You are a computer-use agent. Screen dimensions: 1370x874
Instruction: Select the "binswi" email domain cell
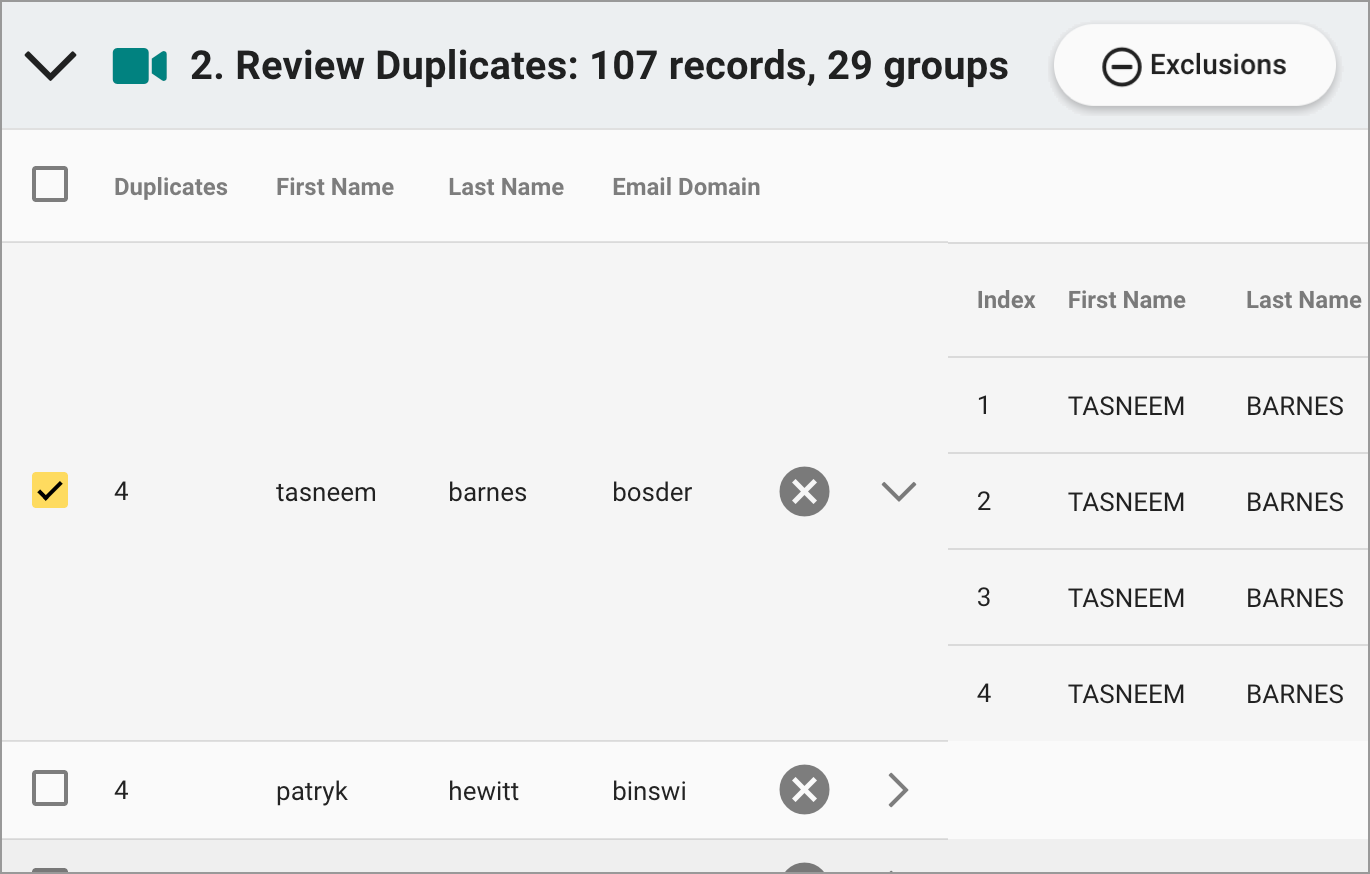pos(649,791)
